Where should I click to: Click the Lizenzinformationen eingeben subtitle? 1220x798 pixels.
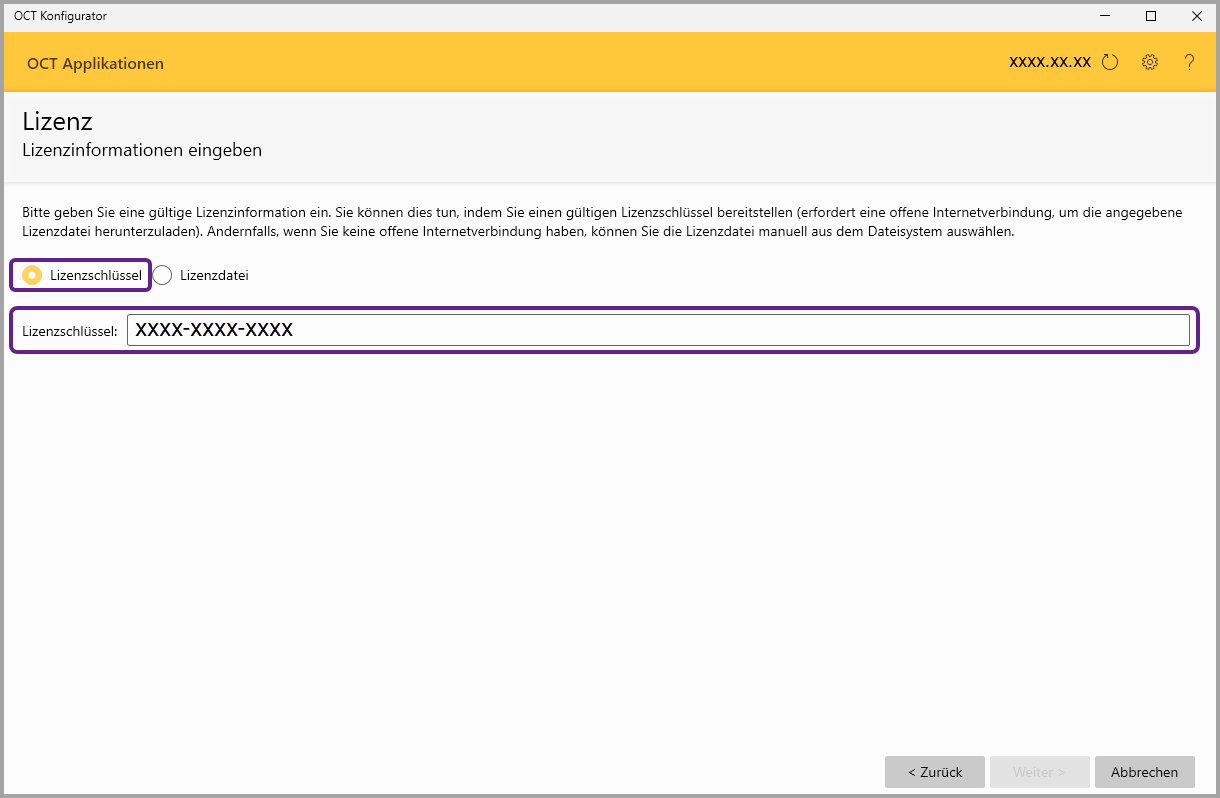[x=142, y=151]
